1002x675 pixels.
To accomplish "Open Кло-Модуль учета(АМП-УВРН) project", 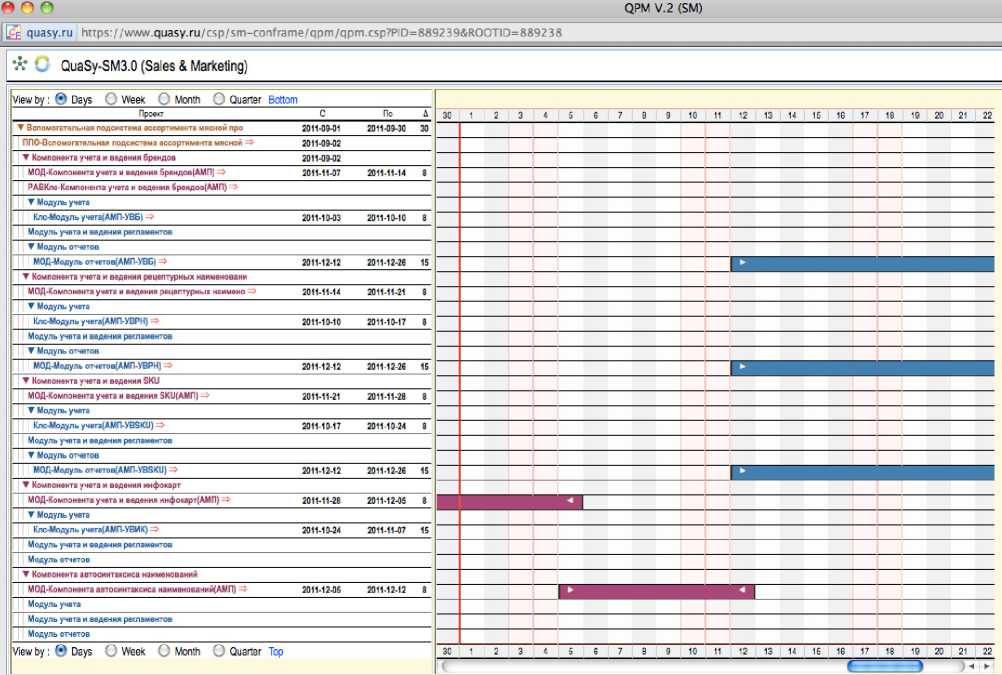I will (91, 322).
